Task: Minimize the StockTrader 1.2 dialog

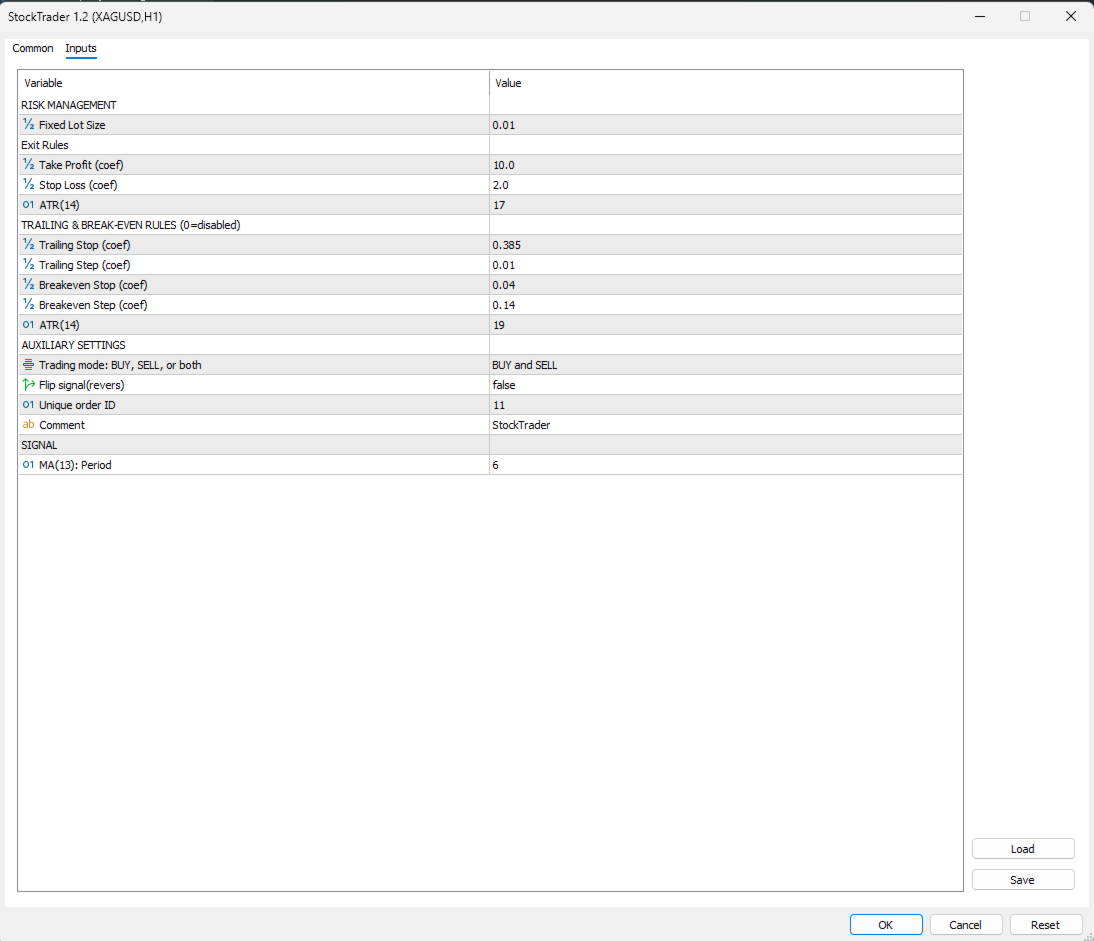Action: point(980,16)
